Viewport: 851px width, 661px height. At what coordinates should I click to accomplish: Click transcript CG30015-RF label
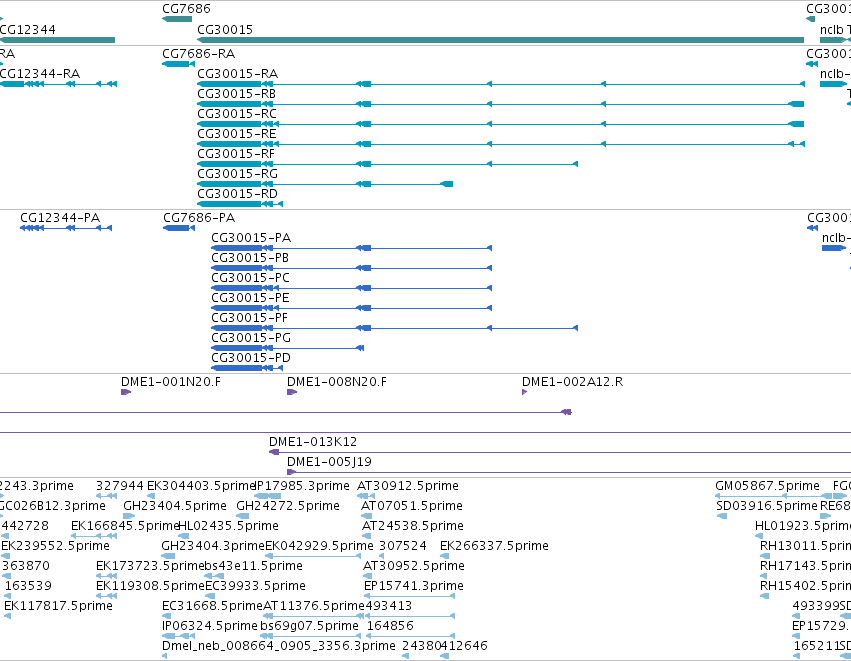pos(236,154)
